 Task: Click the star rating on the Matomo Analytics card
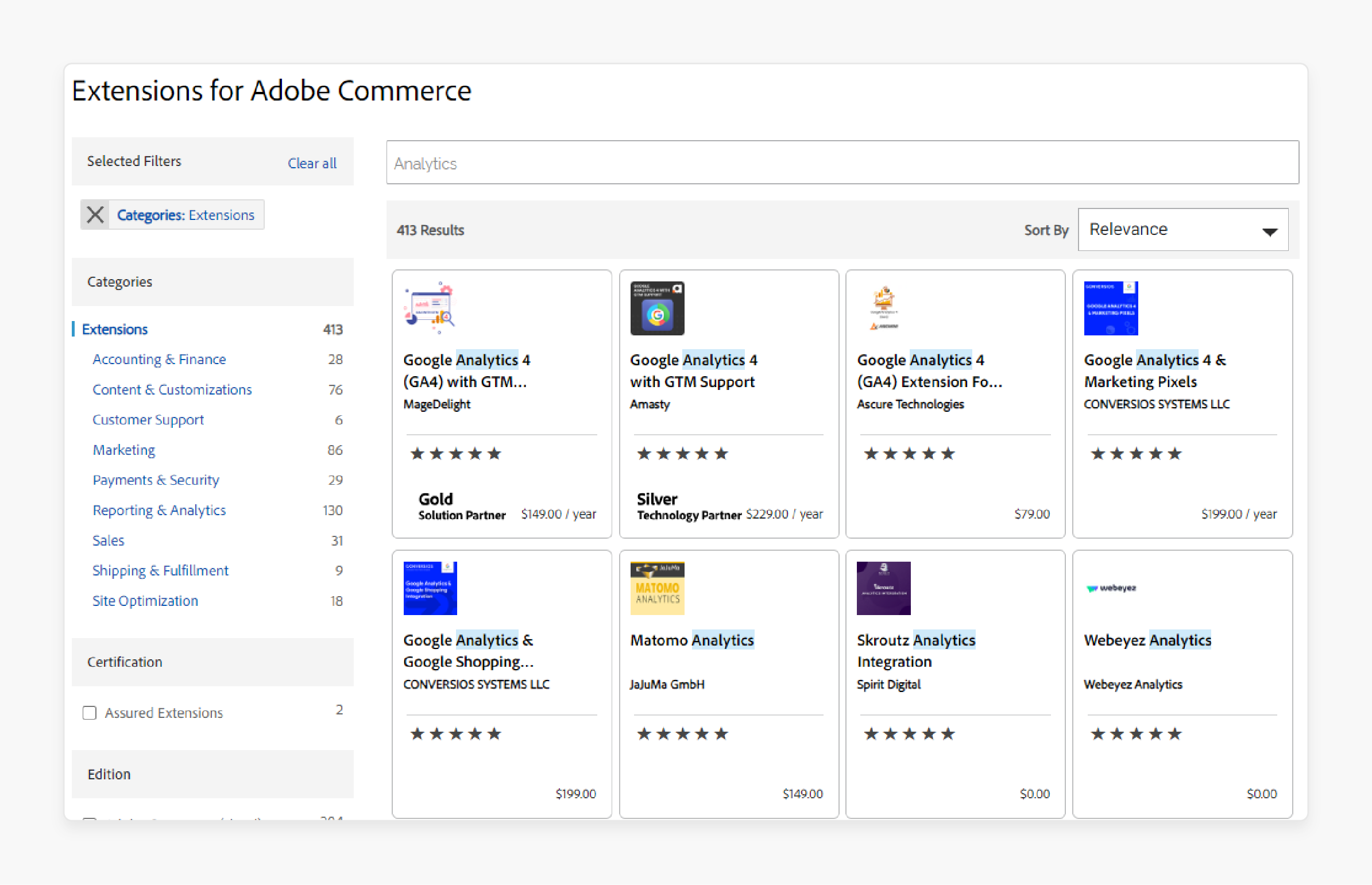tap(682, 734)
